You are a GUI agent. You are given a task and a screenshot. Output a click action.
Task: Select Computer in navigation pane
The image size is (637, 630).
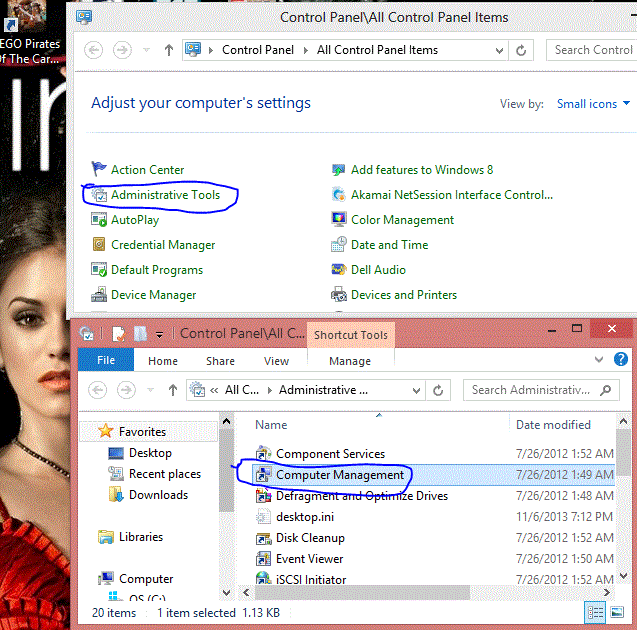(x=146, y=579)
